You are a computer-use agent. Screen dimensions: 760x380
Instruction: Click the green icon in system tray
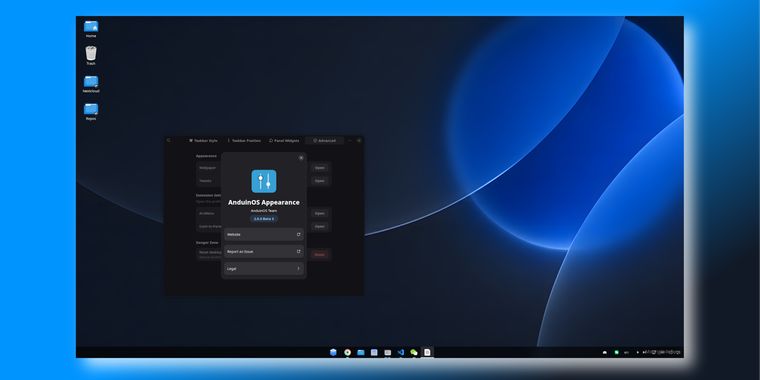(617, 352)
